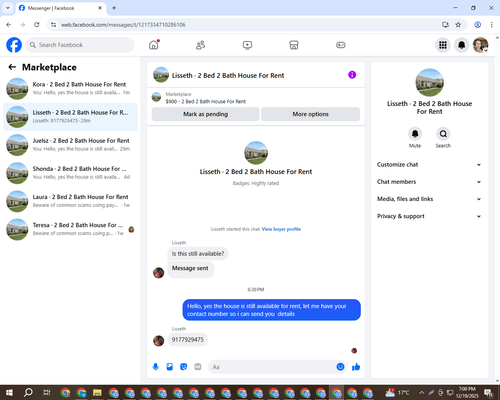Screen dimensions: 500x400
Task: Open Juelsz's 2 Bed 2 Bath conversation
Action: [x=70, y=145]
